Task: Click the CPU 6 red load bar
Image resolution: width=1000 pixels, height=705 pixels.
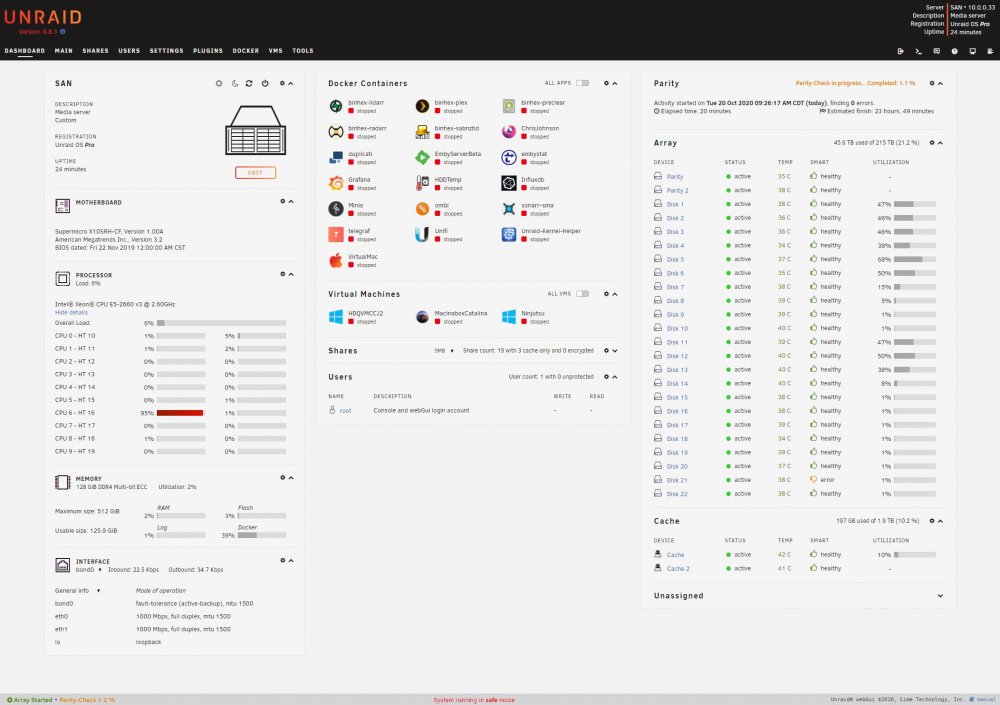Action: pos(180,413)
